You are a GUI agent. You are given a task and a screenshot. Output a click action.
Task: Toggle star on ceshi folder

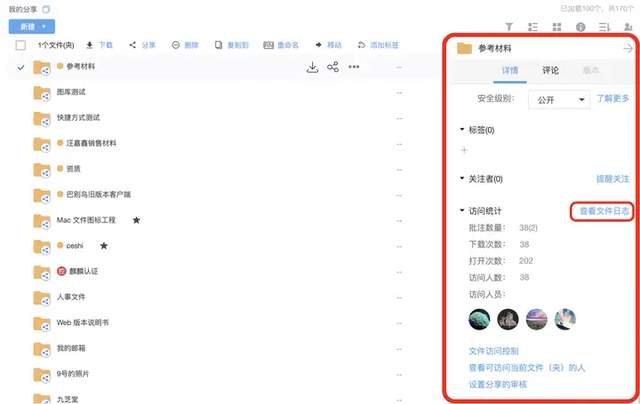[104, 246]
